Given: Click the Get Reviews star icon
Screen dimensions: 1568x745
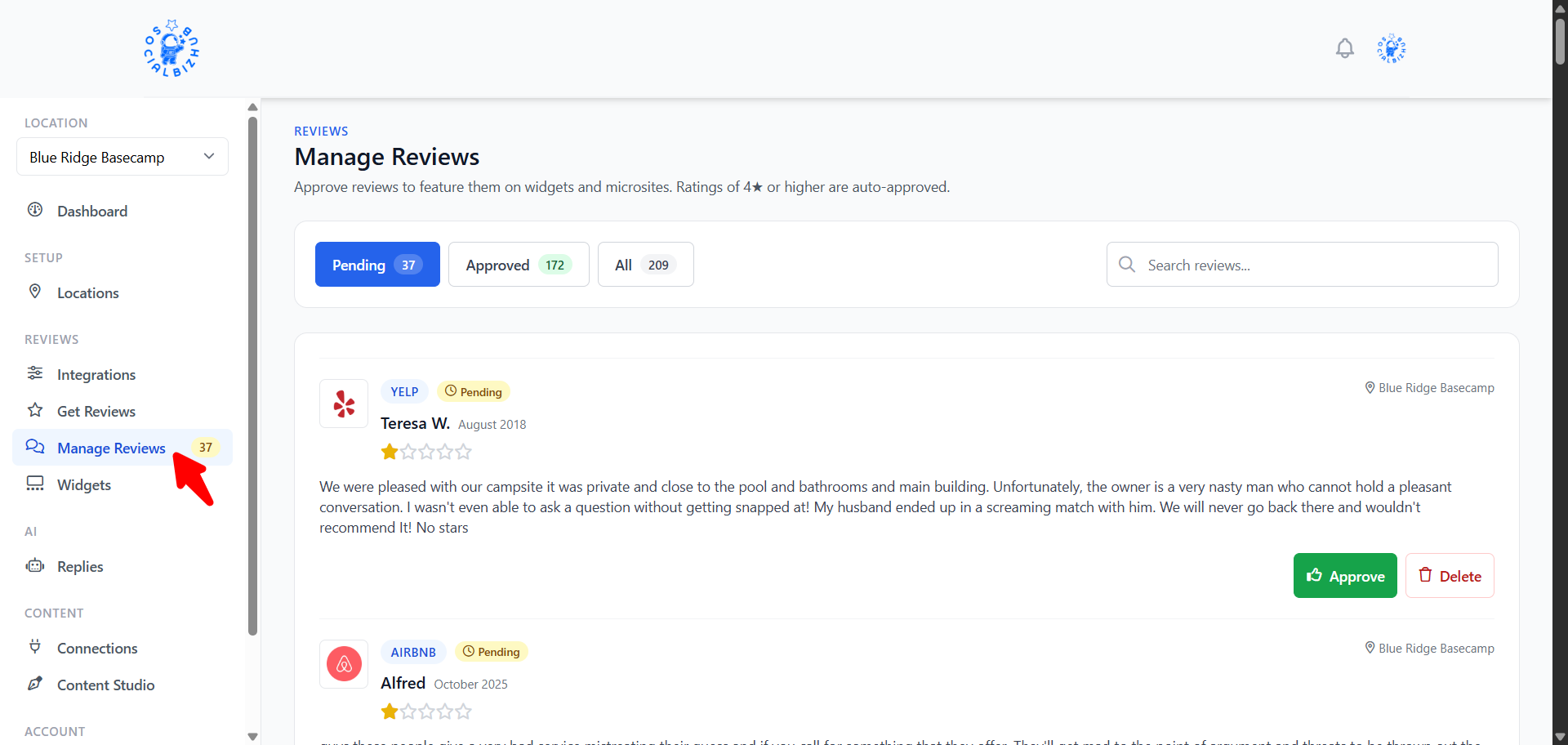Looking at the screenshot, I should point(35,410).
